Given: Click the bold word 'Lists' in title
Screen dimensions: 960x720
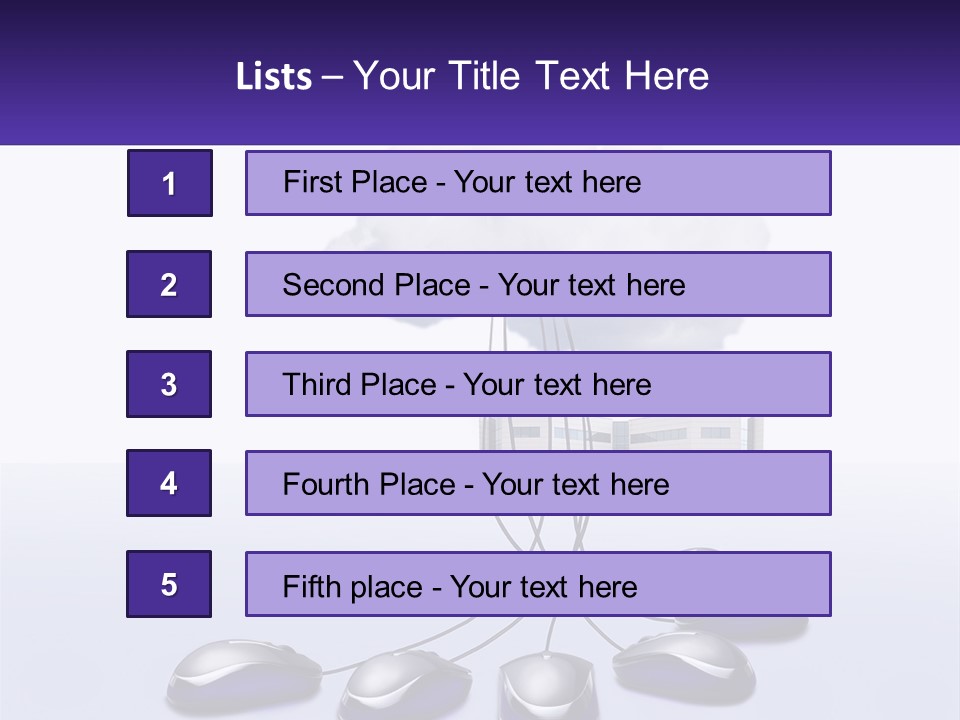Looking at the screenshot, I should tap(274, 77).
